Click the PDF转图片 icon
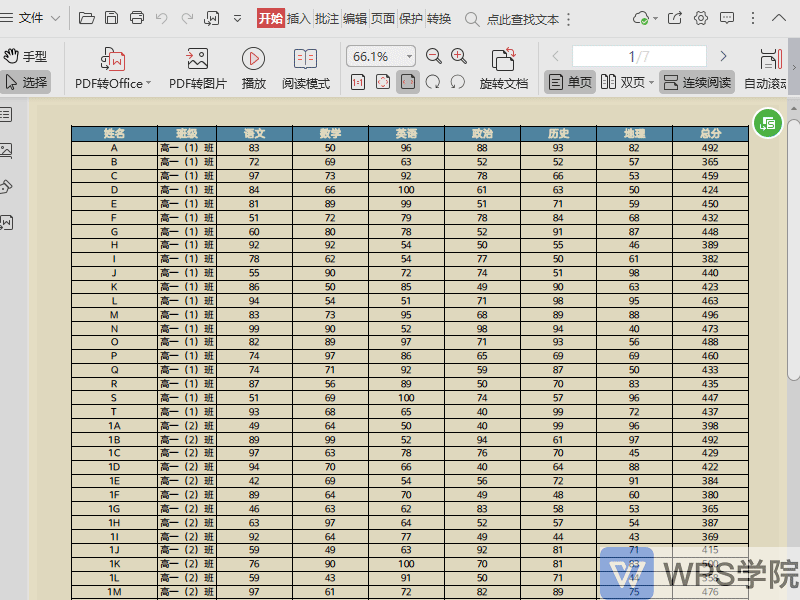 197,60
